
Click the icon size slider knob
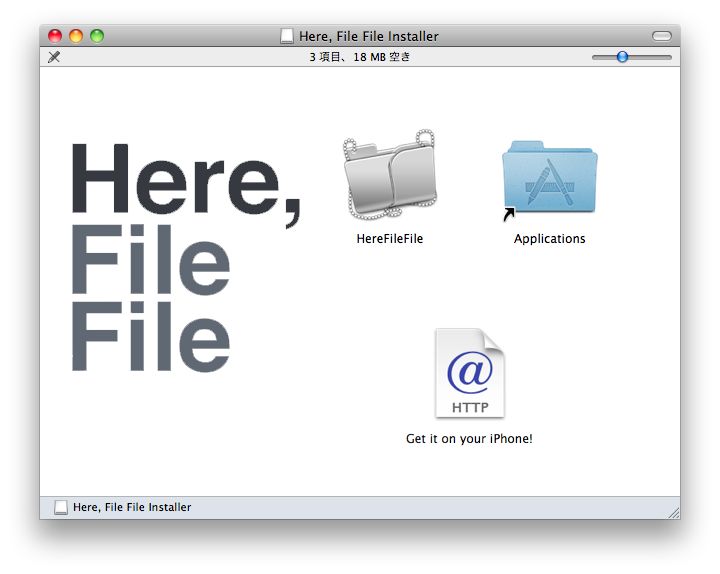tap(622, 56)
